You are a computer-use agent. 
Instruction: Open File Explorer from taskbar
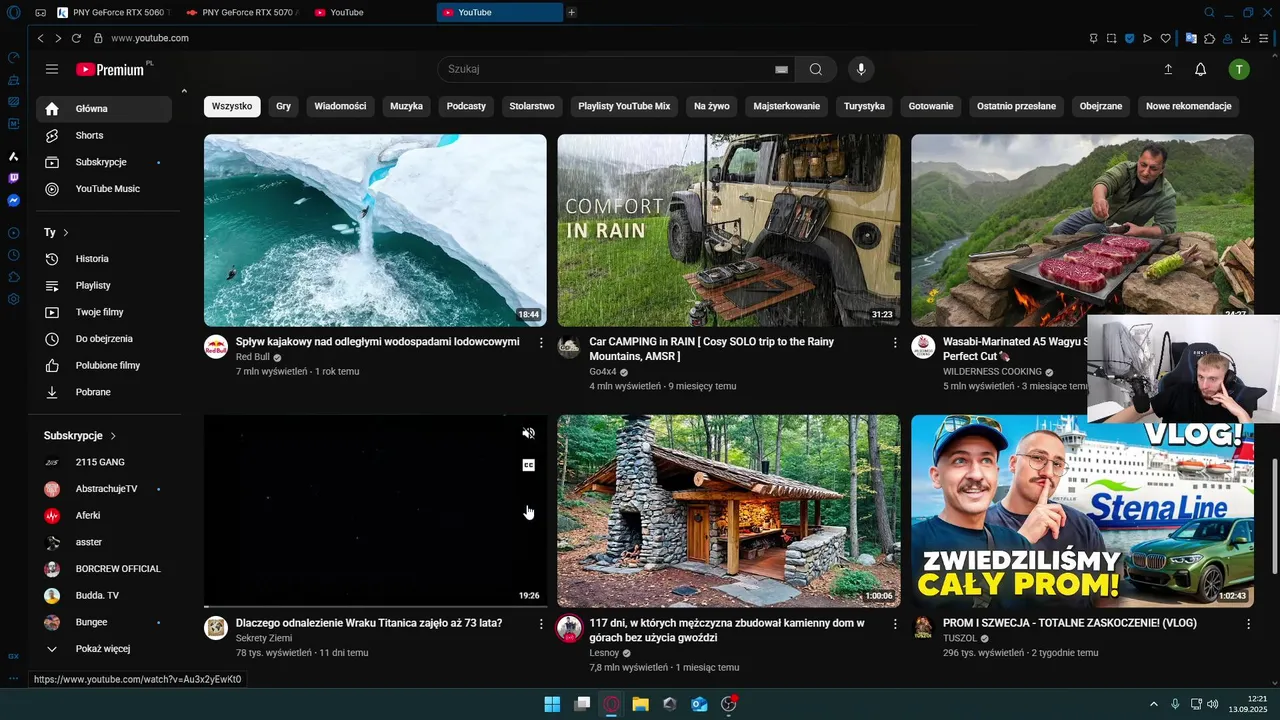pos(640,704)
